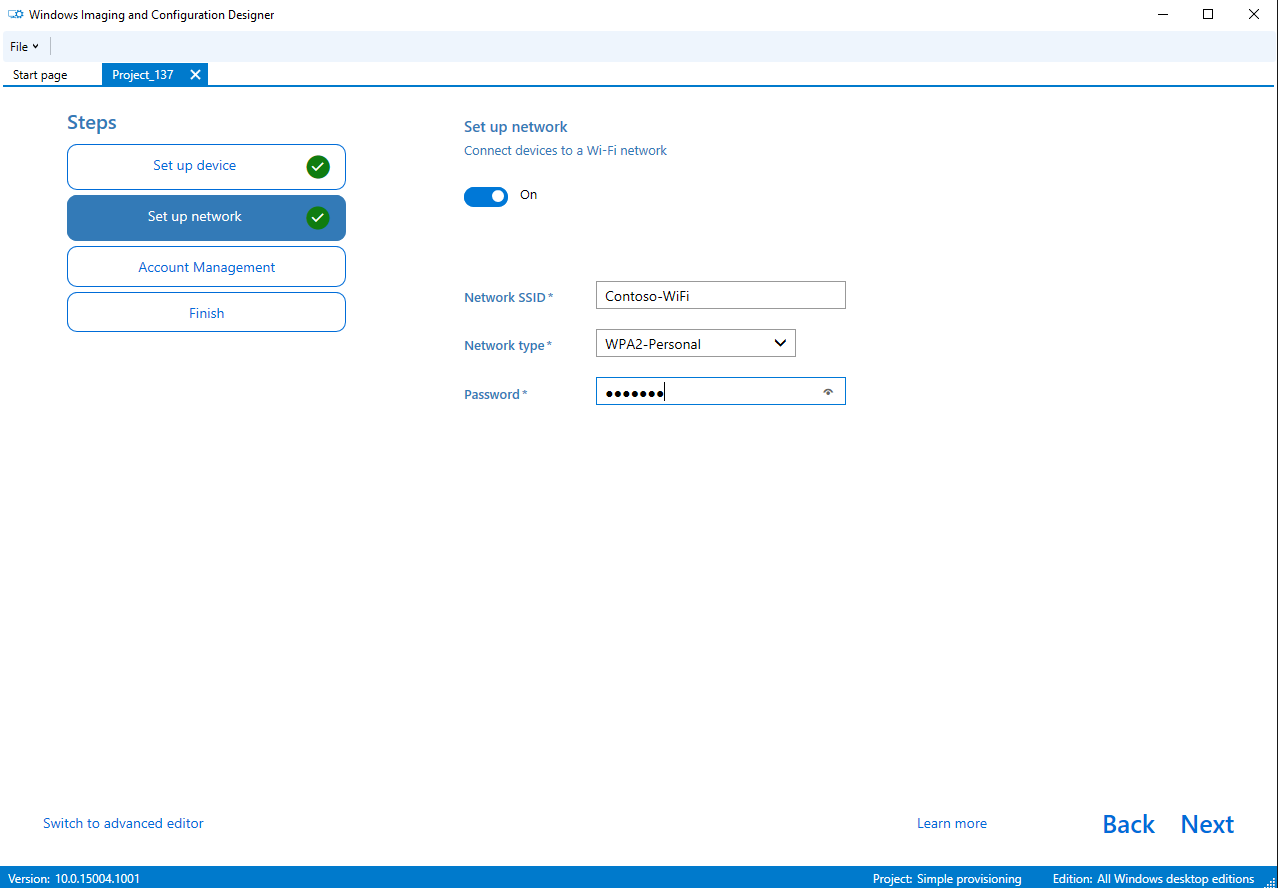This screenshot has width=1278, height=892.
Task: Open the Network type dropdown
Action: 779,343
